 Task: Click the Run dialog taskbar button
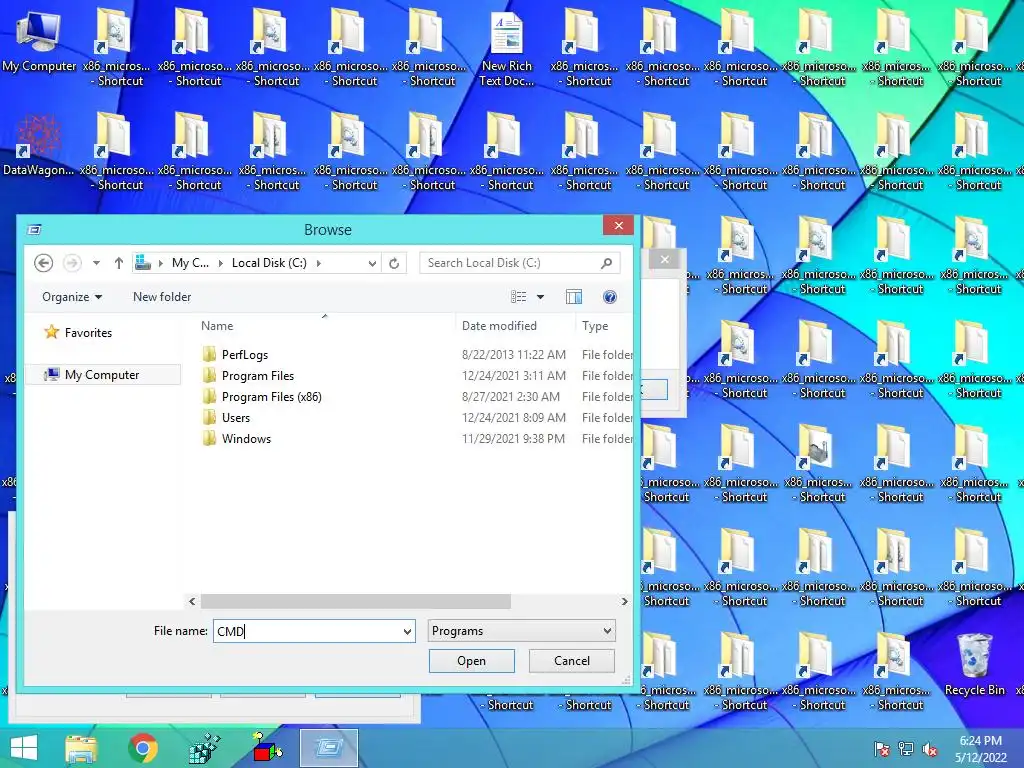click(329, 748)
